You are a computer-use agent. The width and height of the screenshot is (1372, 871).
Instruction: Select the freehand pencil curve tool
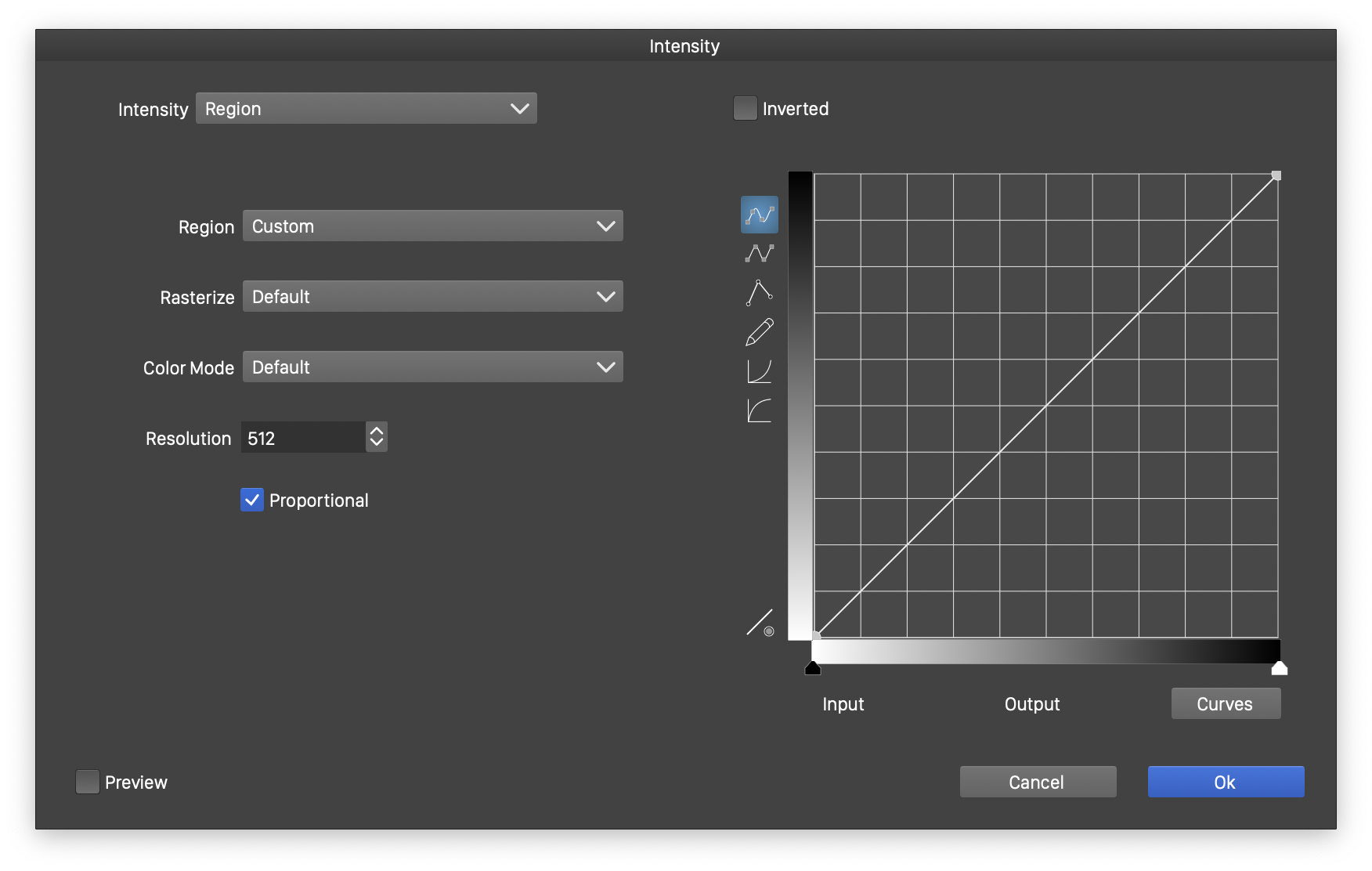pyautogui.click(x=759, y=332)
